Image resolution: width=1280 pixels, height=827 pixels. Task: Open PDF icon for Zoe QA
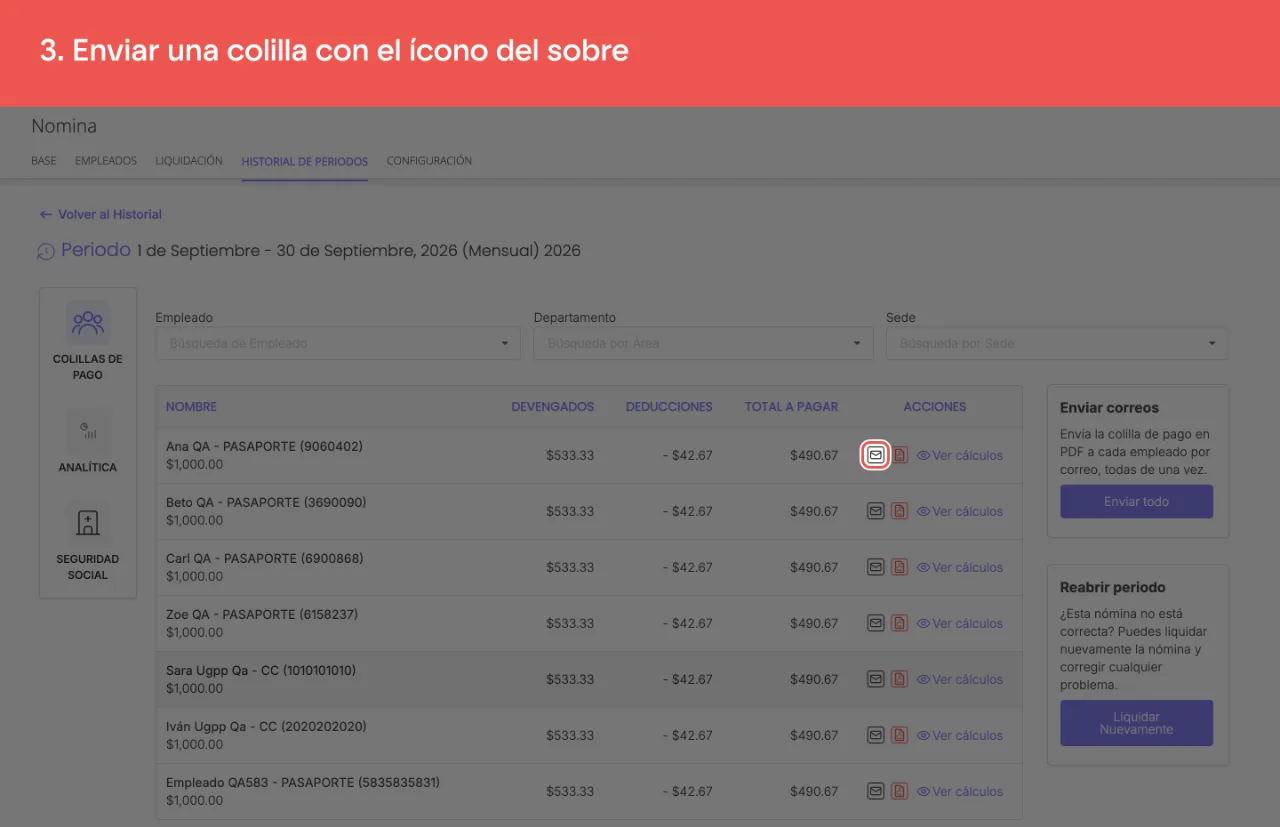(x=900, y=623)
